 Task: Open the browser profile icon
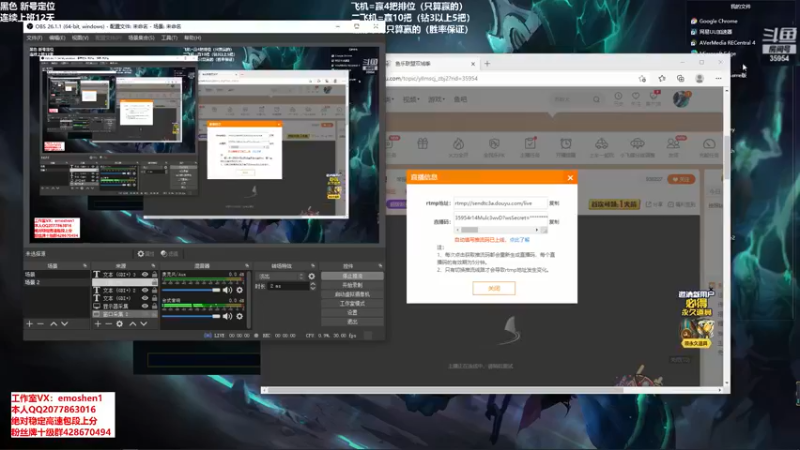click(x=699, y=79)
